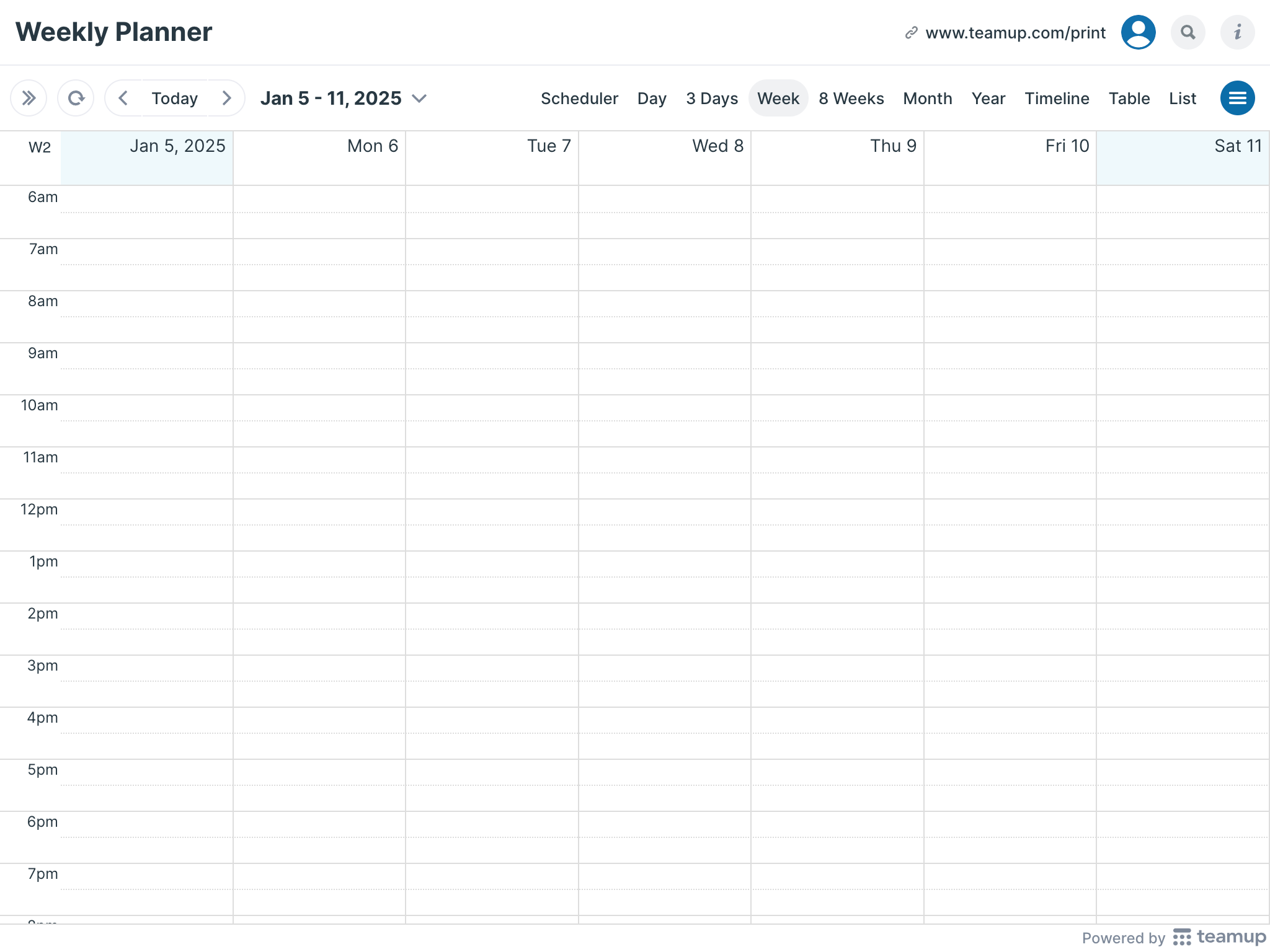
Task: Select the 8 Weeks view
Action: 851,98
